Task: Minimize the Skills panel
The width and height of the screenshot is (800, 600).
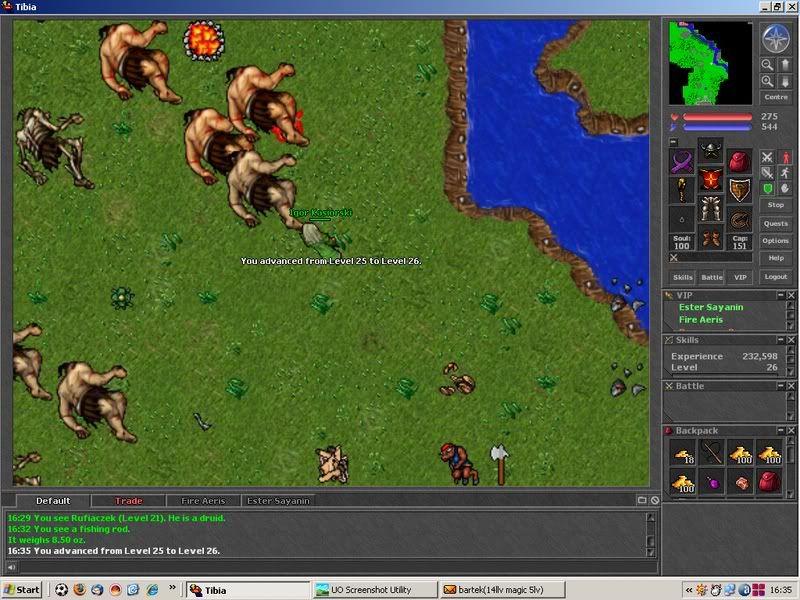Action: 781,340
